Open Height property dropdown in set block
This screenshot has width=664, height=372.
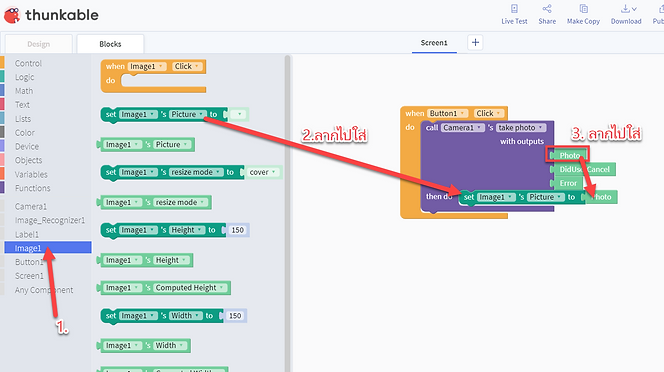tap(186, 230)
